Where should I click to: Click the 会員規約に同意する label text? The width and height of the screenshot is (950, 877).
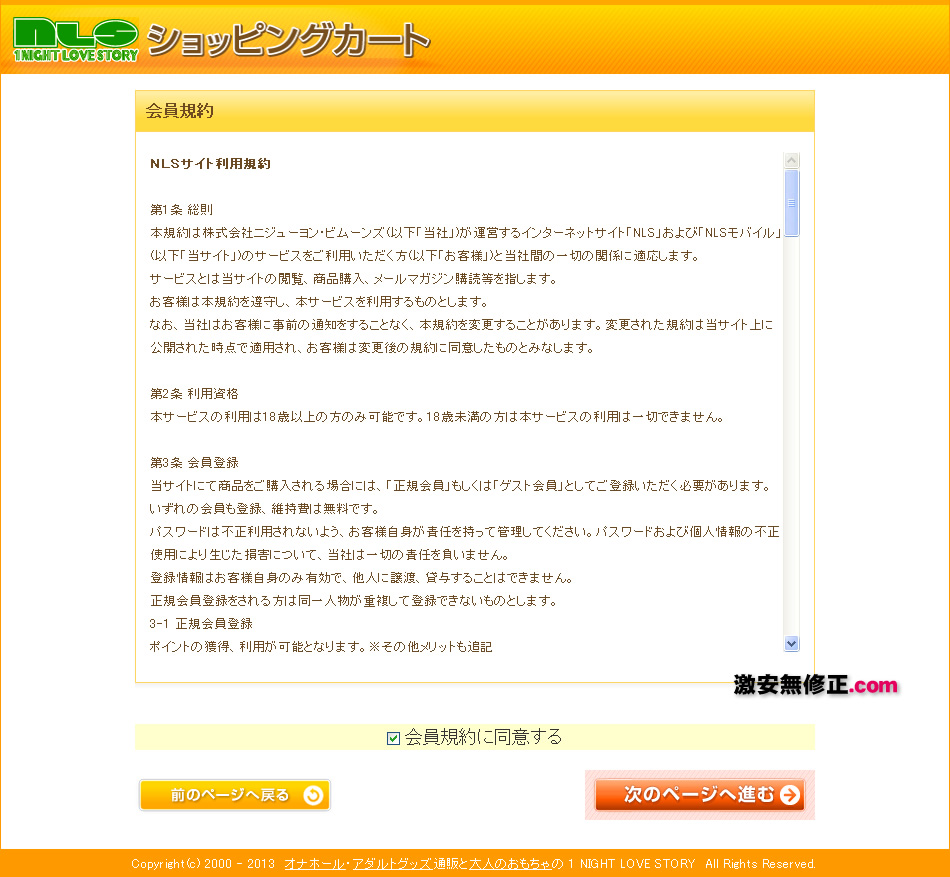tap(483, 737)
